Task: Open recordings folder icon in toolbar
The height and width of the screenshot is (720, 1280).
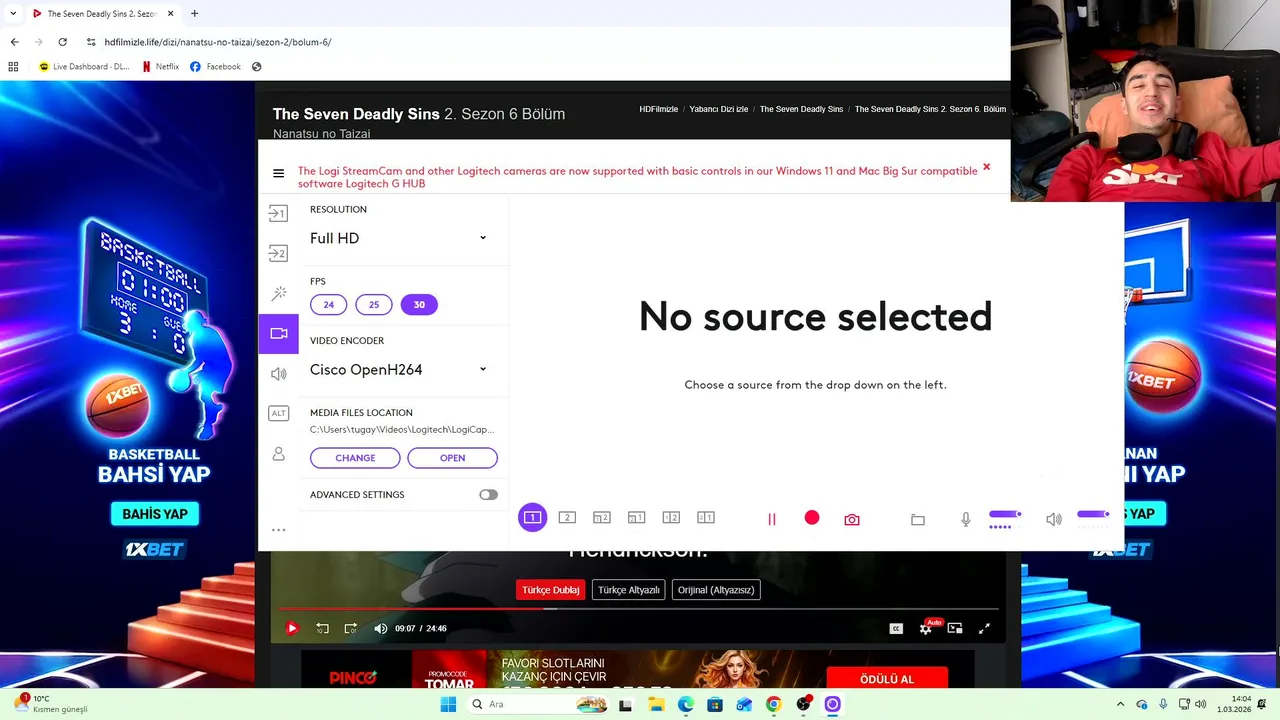Action: click(x=918, y=519)
